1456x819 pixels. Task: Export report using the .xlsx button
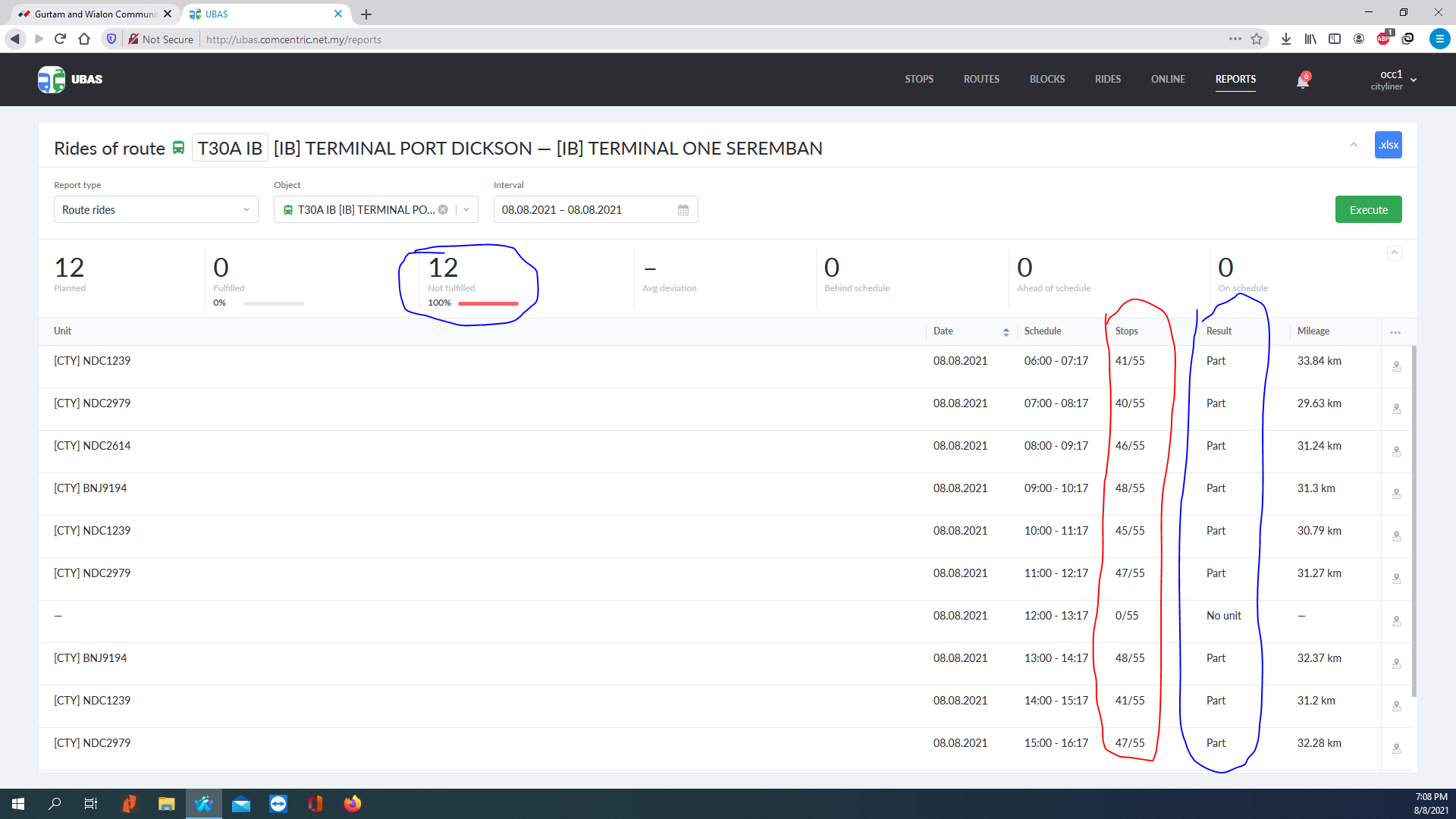(x=1388, y=145)
